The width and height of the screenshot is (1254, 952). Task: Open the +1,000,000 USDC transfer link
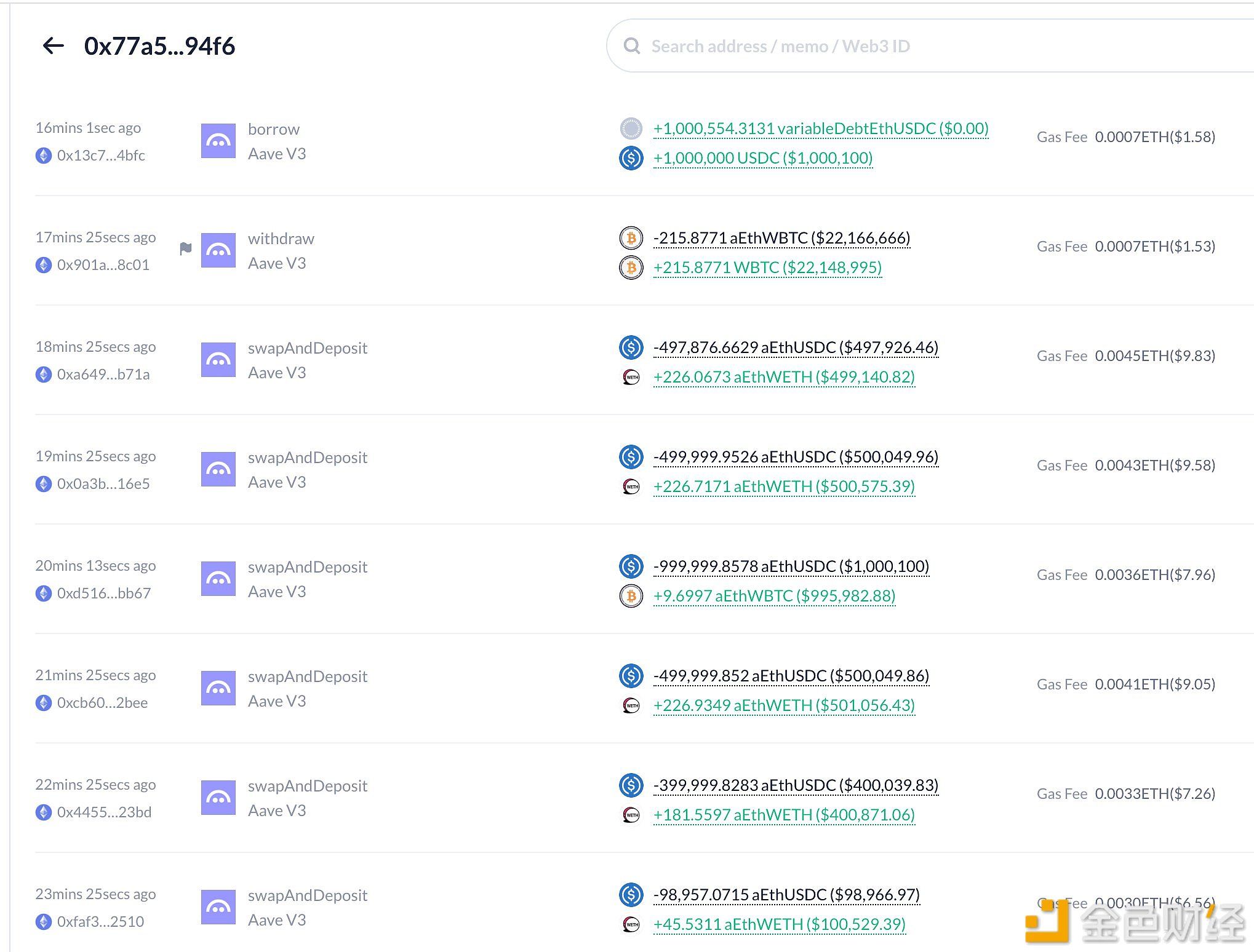[x=762, y=158]
